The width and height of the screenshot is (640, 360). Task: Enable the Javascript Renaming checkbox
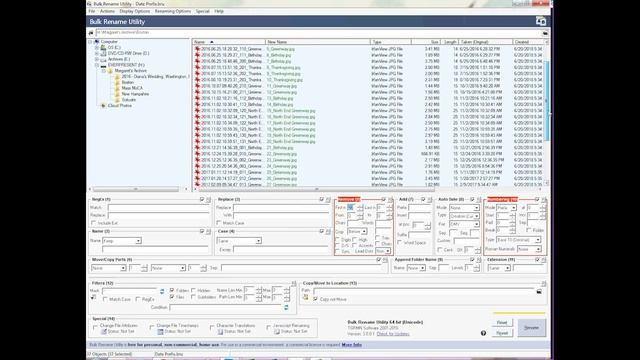(269, 327)
